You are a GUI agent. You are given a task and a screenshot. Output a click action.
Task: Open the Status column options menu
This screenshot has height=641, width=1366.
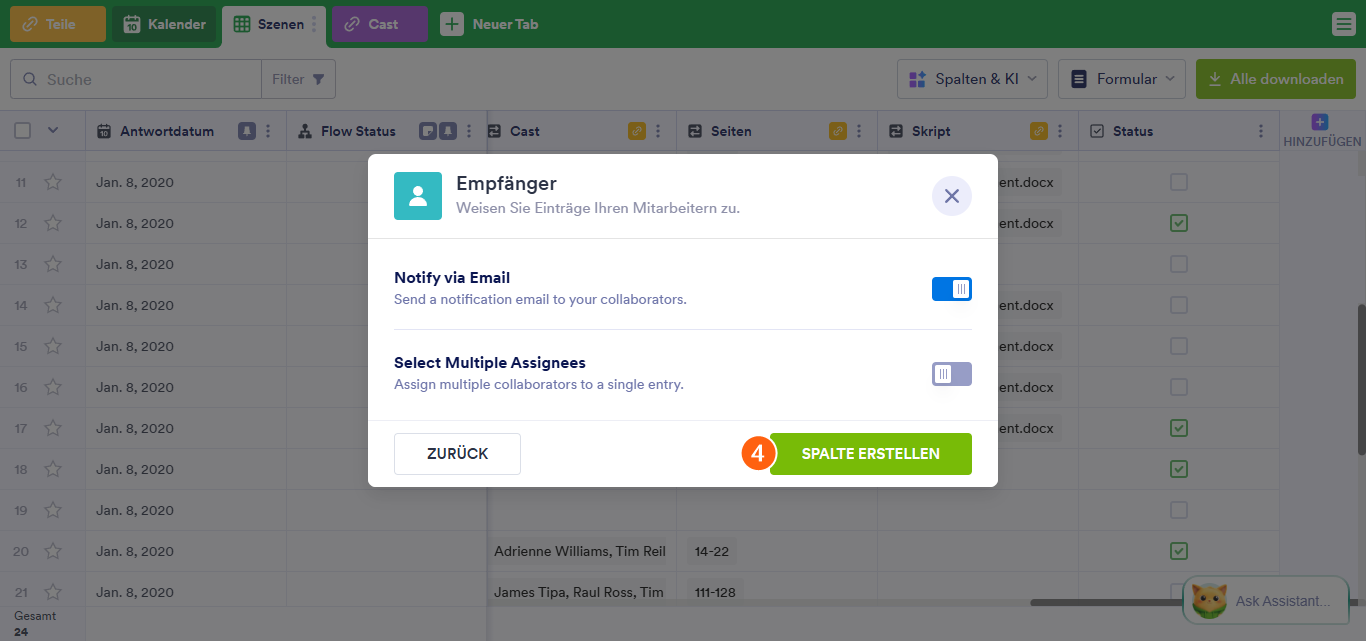tap(1259, 131)
